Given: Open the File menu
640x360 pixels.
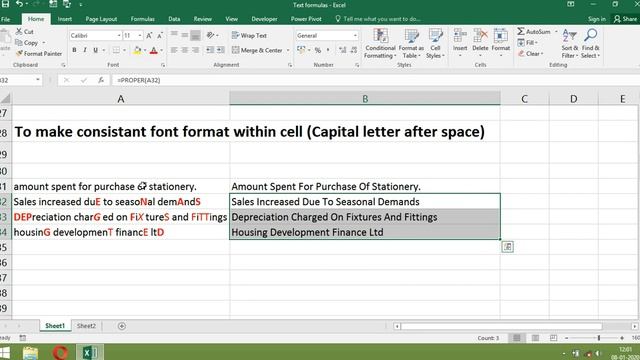Looking at the screenshot, I should click(6, 19).
